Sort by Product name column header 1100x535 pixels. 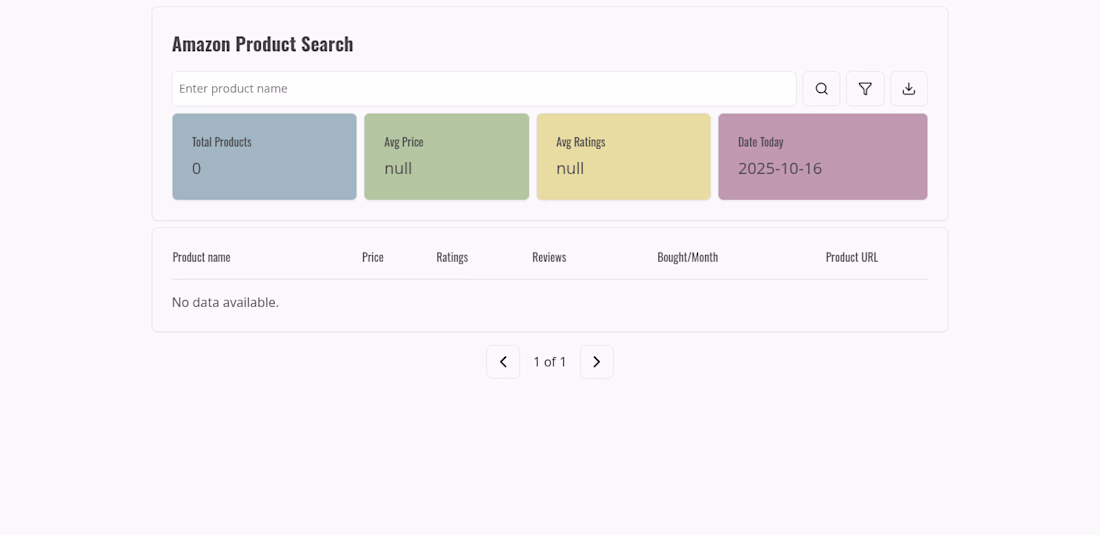(x=201, y=257)
